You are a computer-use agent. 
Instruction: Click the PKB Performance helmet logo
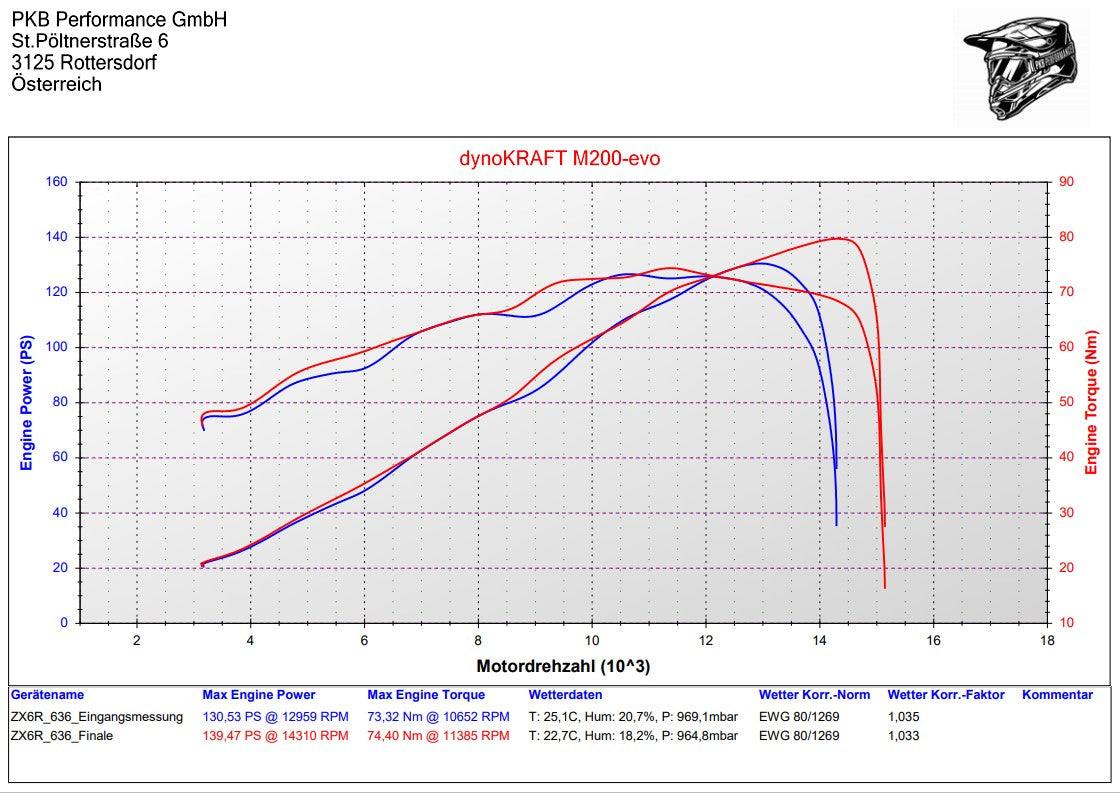coord(1020,66)
